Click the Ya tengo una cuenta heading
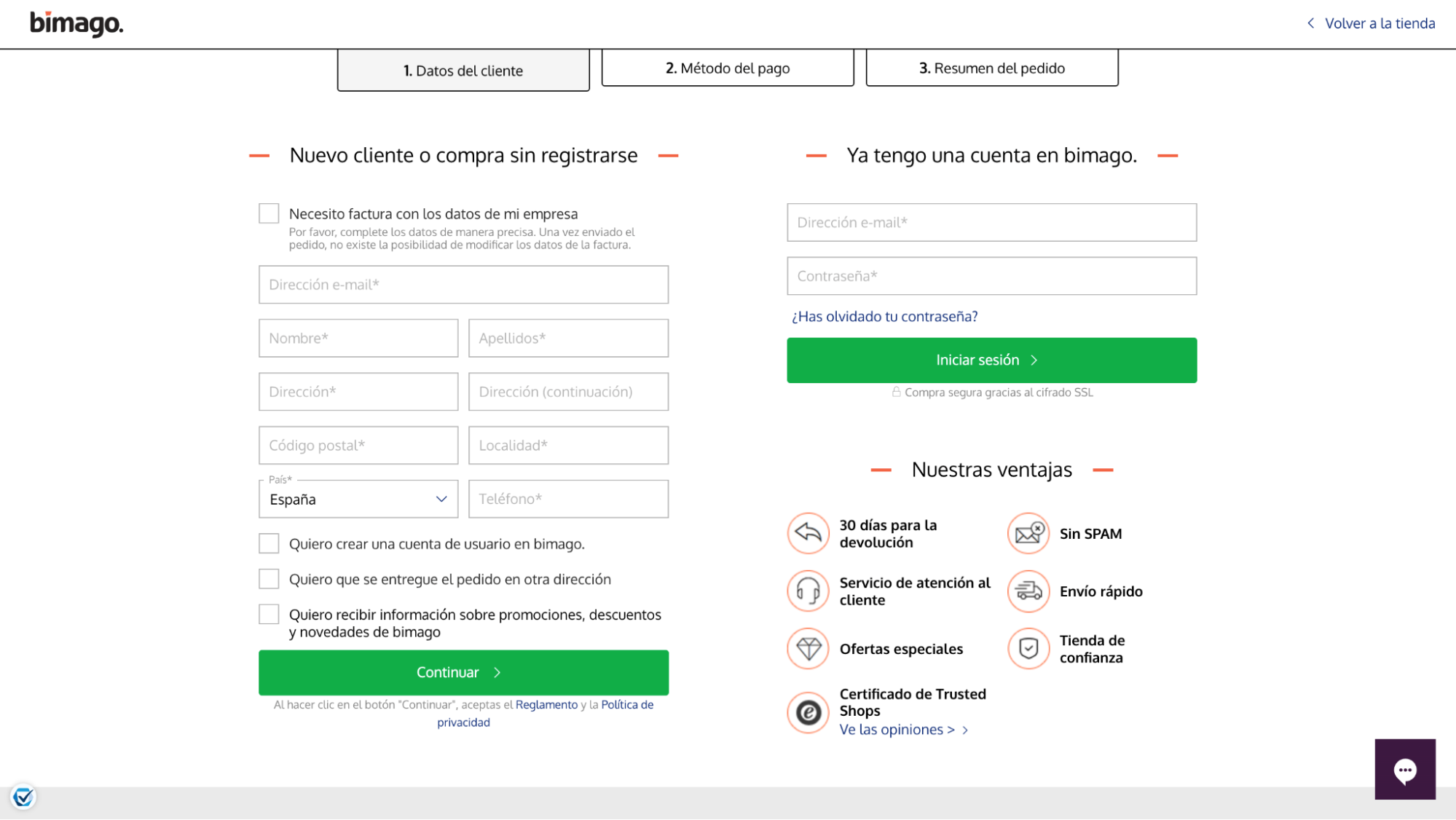 [x=991, y=155]
